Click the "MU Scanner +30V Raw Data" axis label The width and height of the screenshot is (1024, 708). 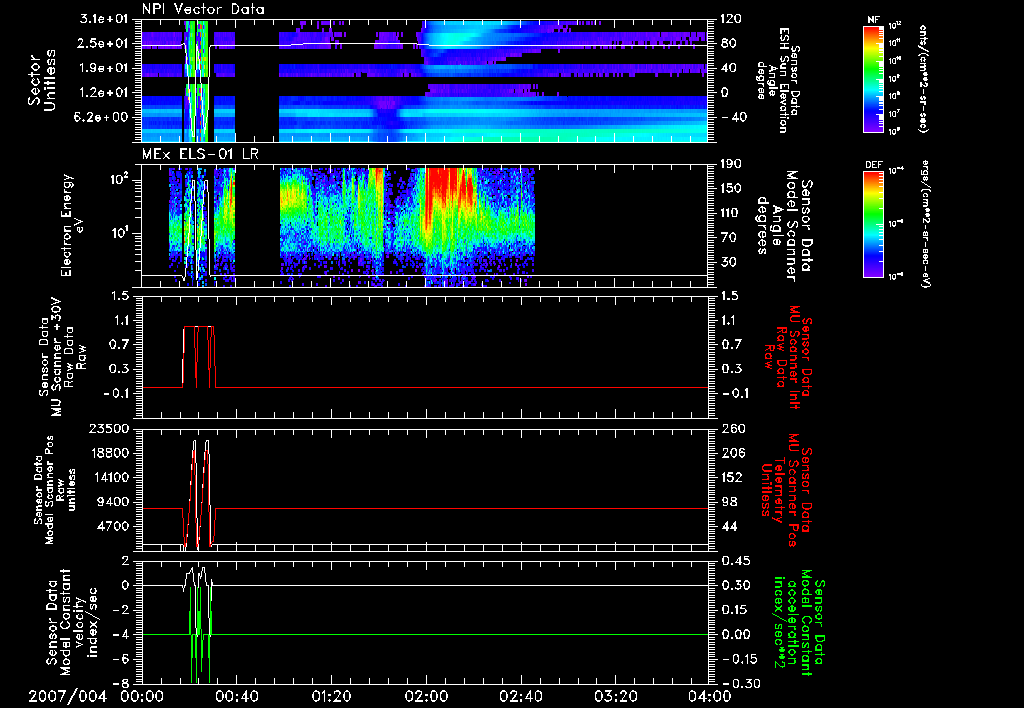(62, 357)
